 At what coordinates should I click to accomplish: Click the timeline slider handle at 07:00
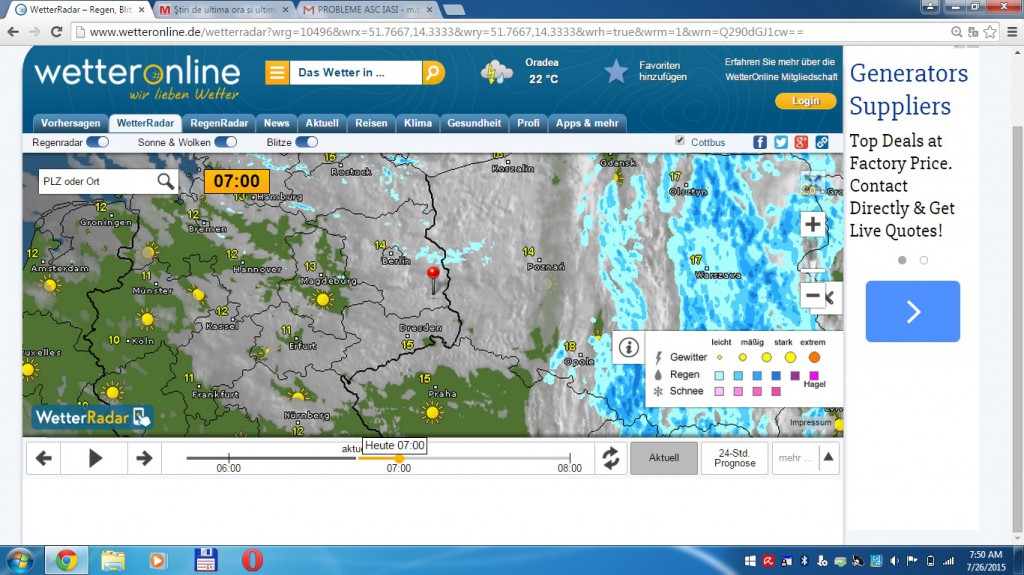pyautogui.click(x=399, y=458)
